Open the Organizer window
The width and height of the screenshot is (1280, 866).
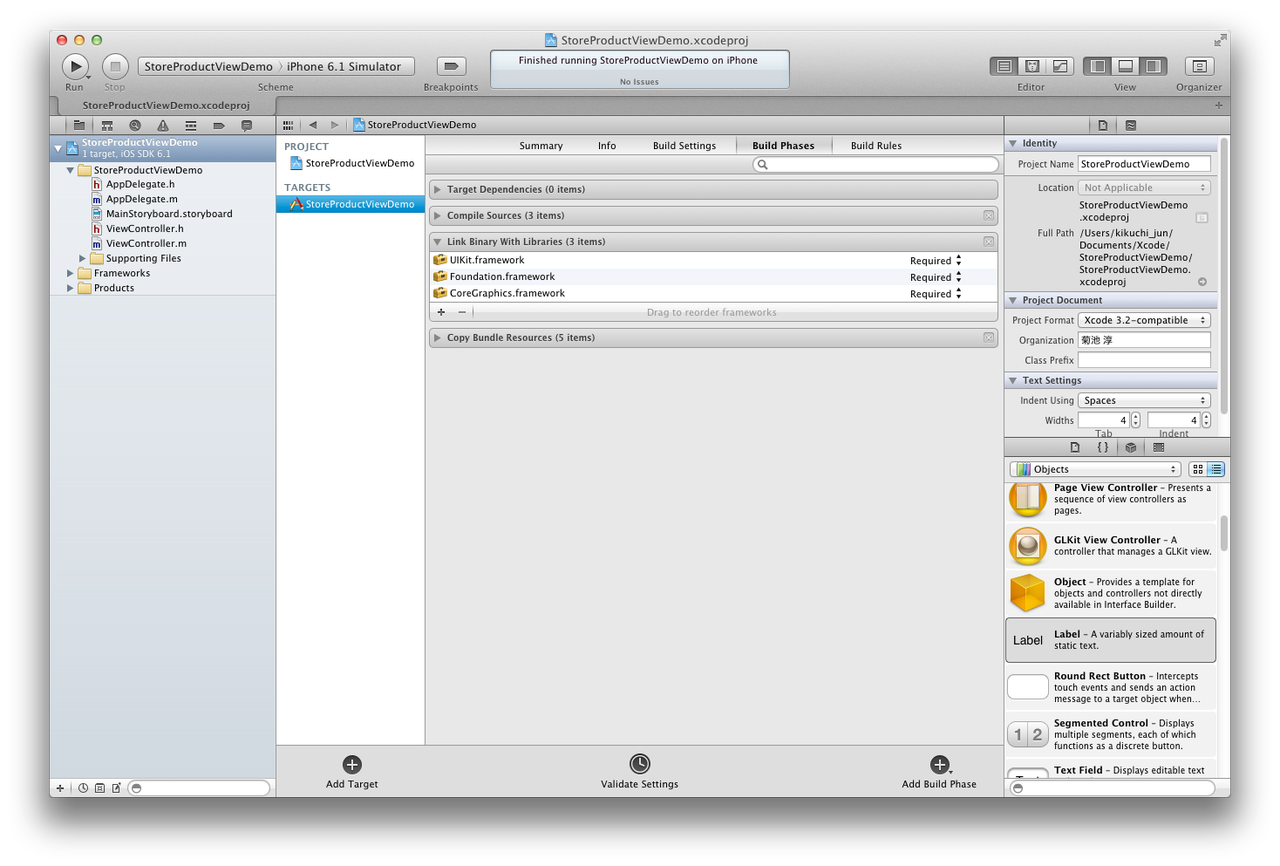coord(1199,66)
